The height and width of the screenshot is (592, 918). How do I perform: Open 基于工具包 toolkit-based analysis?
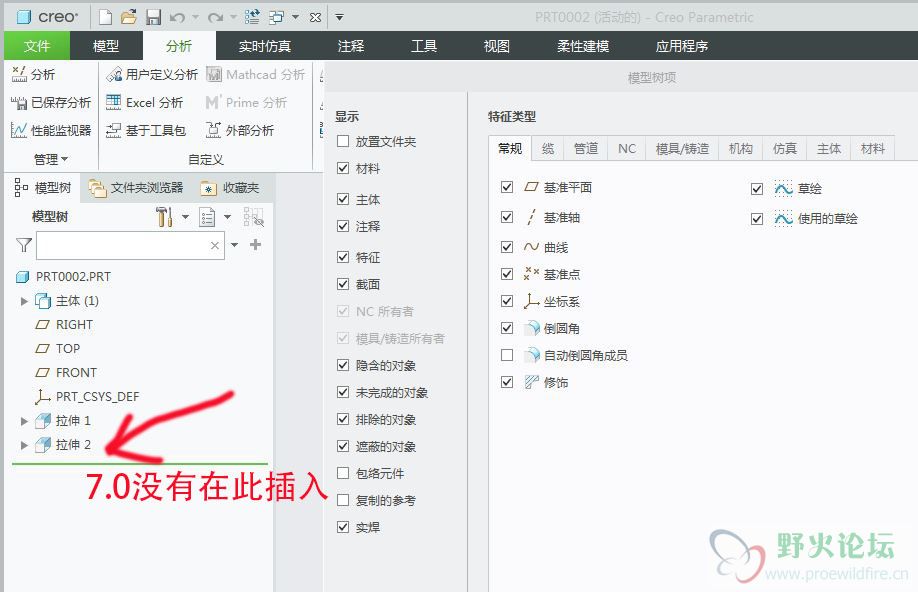coord(146,130)
